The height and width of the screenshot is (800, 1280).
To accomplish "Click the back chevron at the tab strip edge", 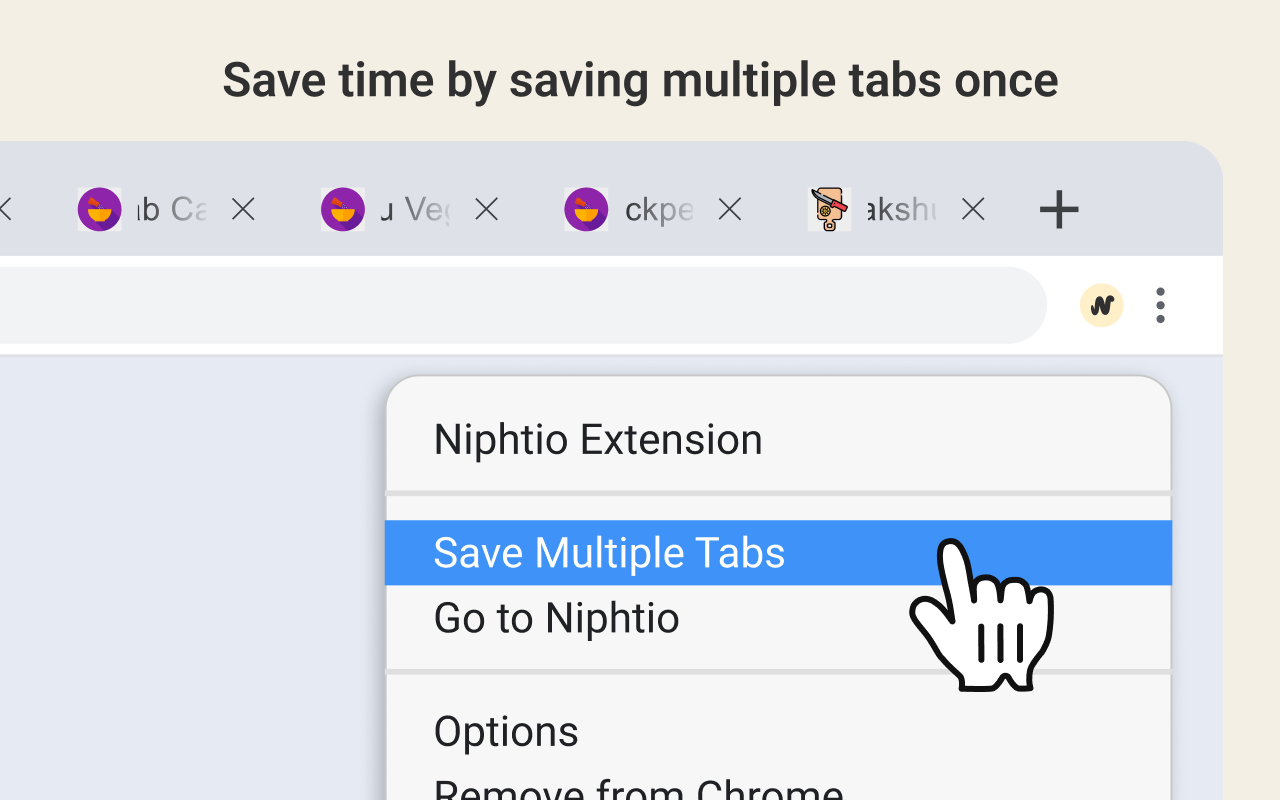I will pyautogui.click(x=8, y=209).
